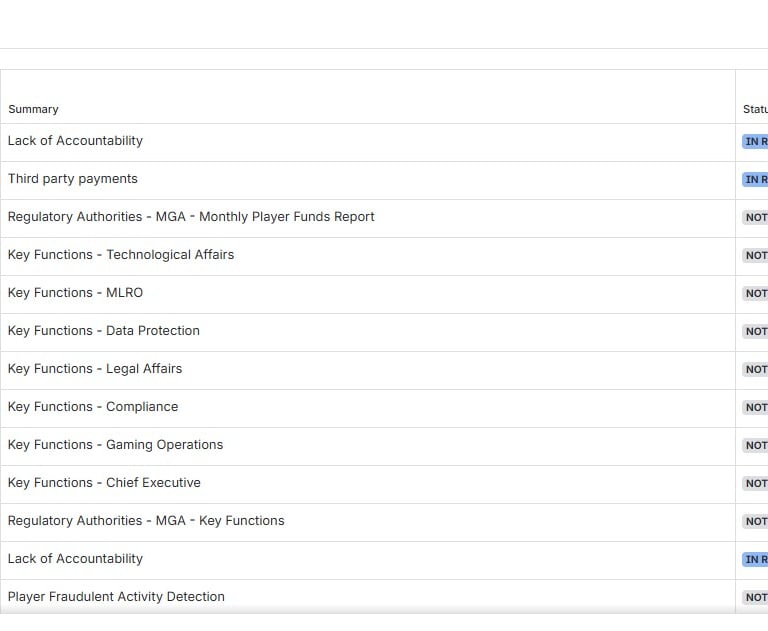Select Key Functions - Technological Affairs row
Image resolution: width=768 pixels, height=631 pixels.
121,255
